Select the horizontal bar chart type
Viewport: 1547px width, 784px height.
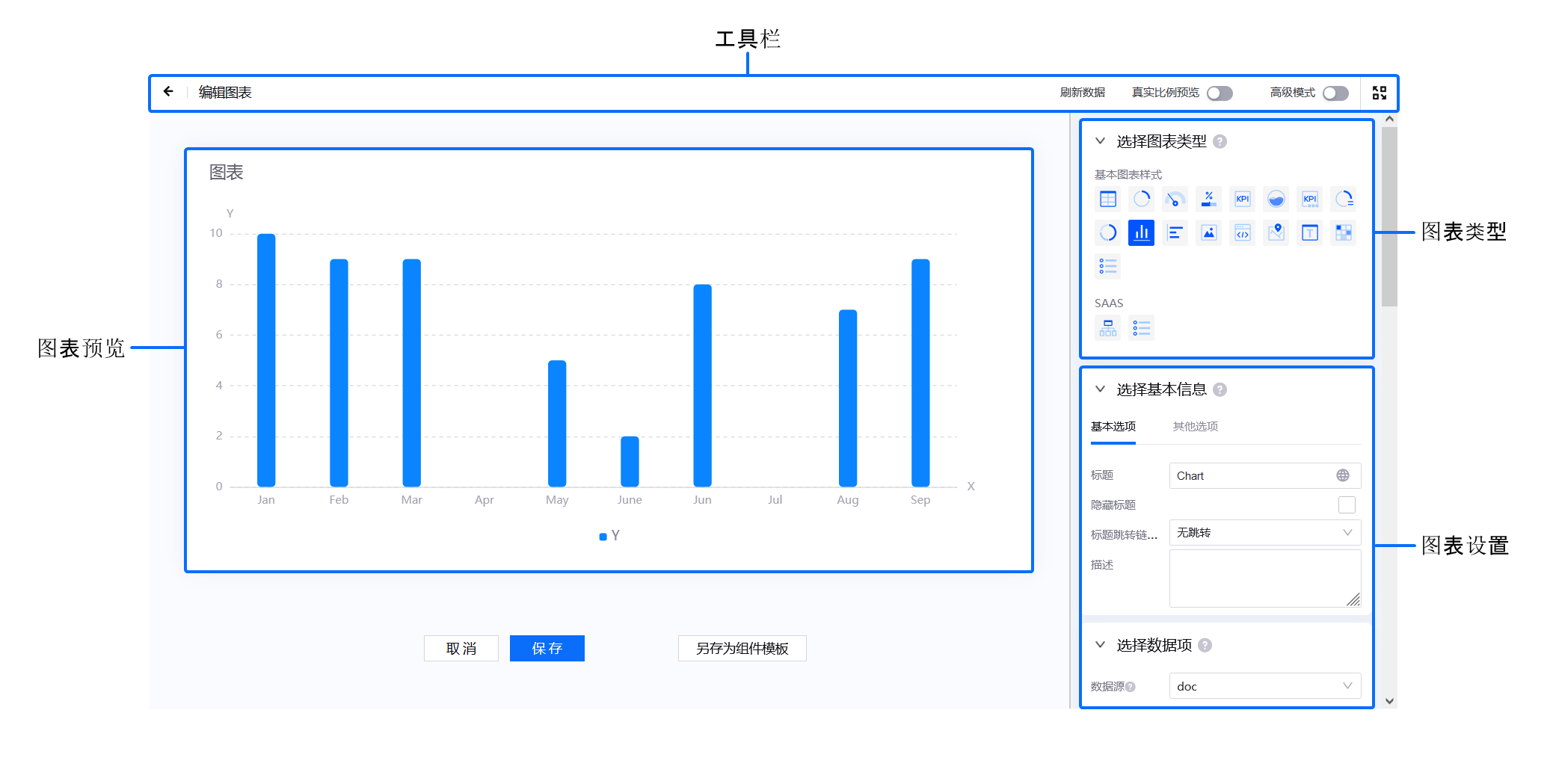point(1175,232)
